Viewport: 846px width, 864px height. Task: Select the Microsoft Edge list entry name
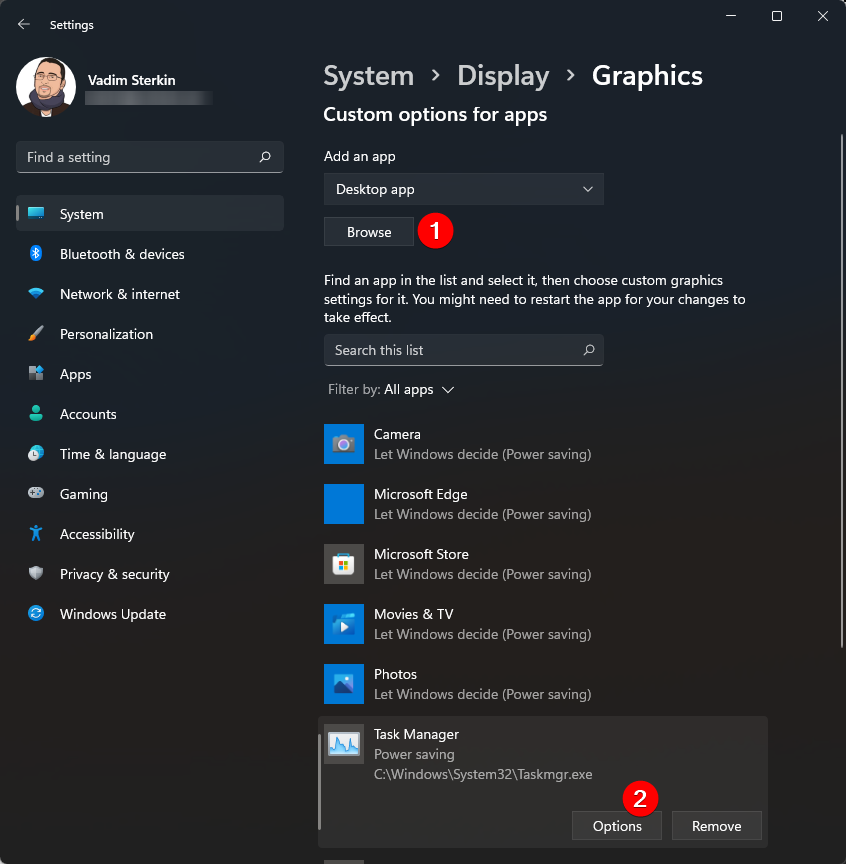pyautogui.click(x=421, y=494)
